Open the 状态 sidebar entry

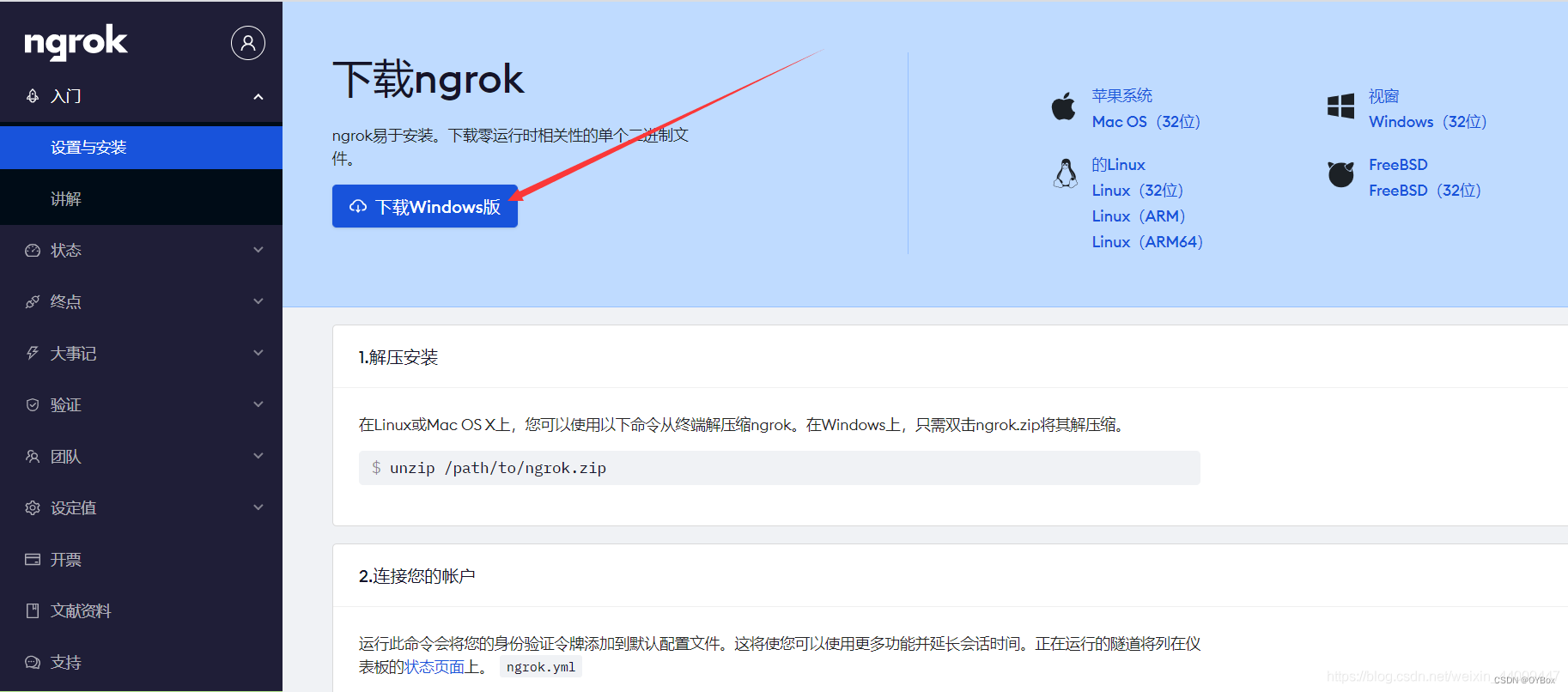[x=141, y=251]
